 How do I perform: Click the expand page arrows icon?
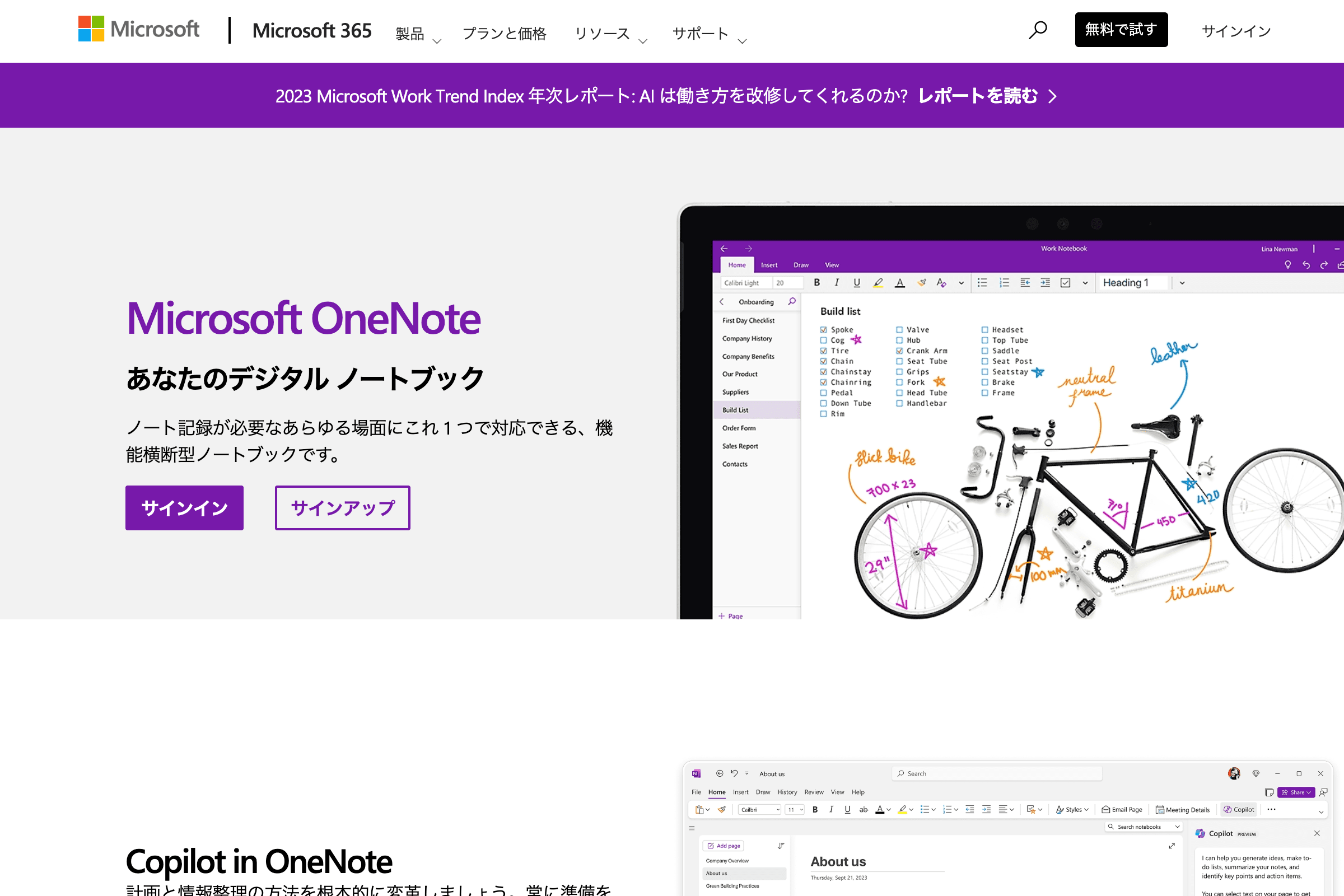click(x=1172, y=846)
